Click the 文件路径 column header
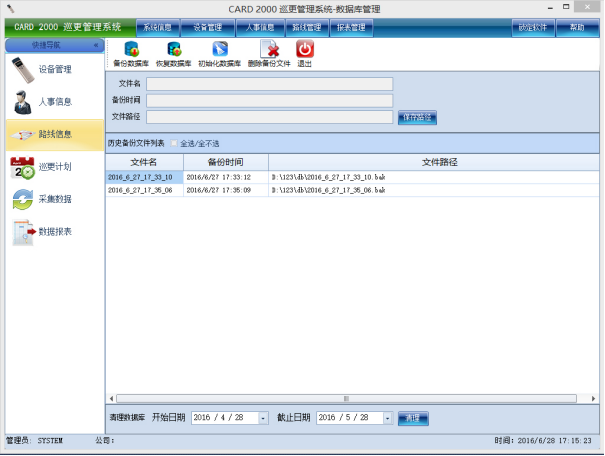This screenshot has width=605, height=456. 434,162
